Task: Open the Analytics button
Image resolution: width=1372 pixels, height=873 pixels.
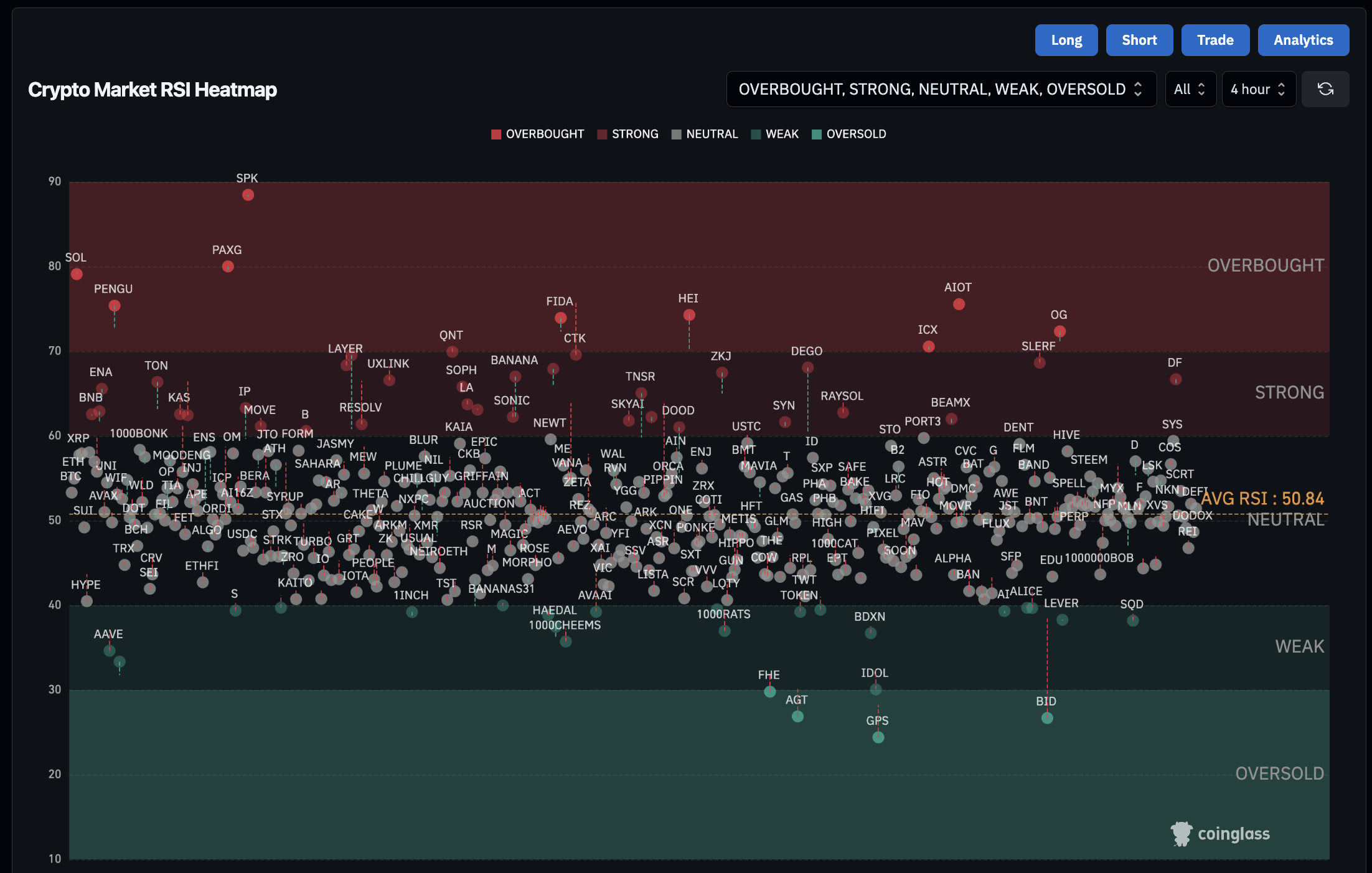Action: 1304,40
